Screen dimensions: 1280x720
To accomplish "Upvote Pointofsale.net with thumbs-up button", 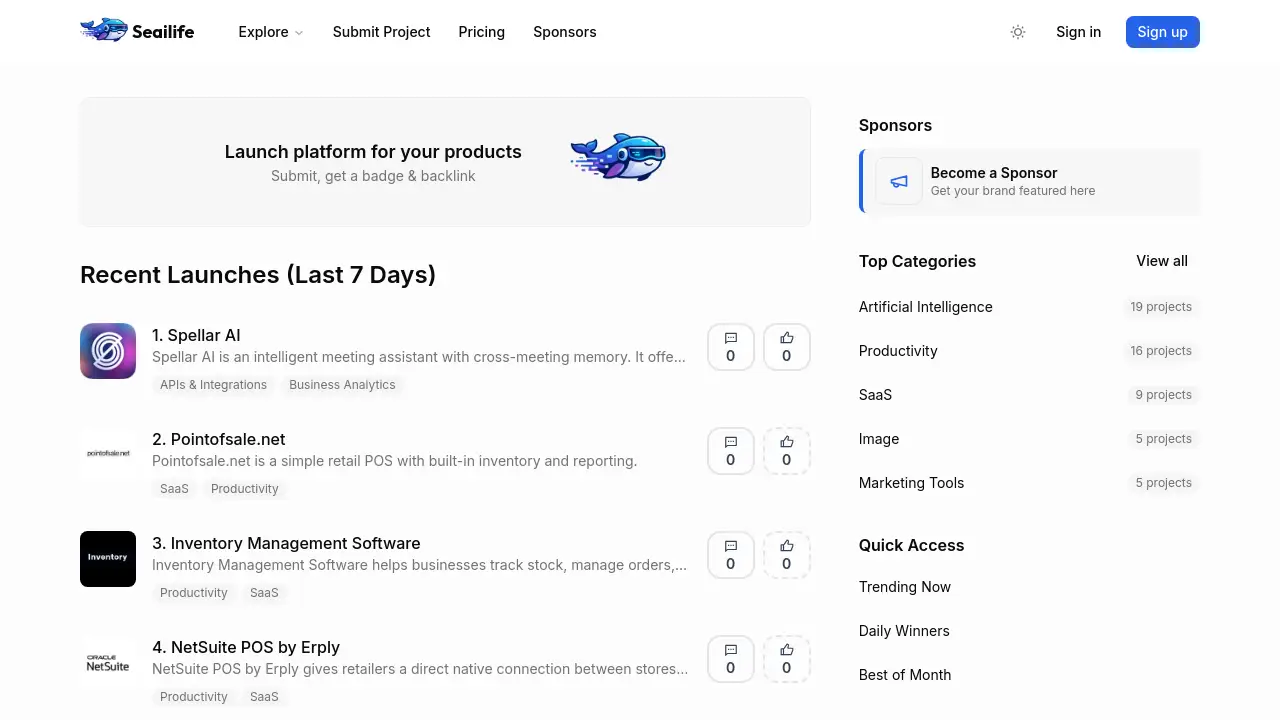I will [x=787, y=451].
